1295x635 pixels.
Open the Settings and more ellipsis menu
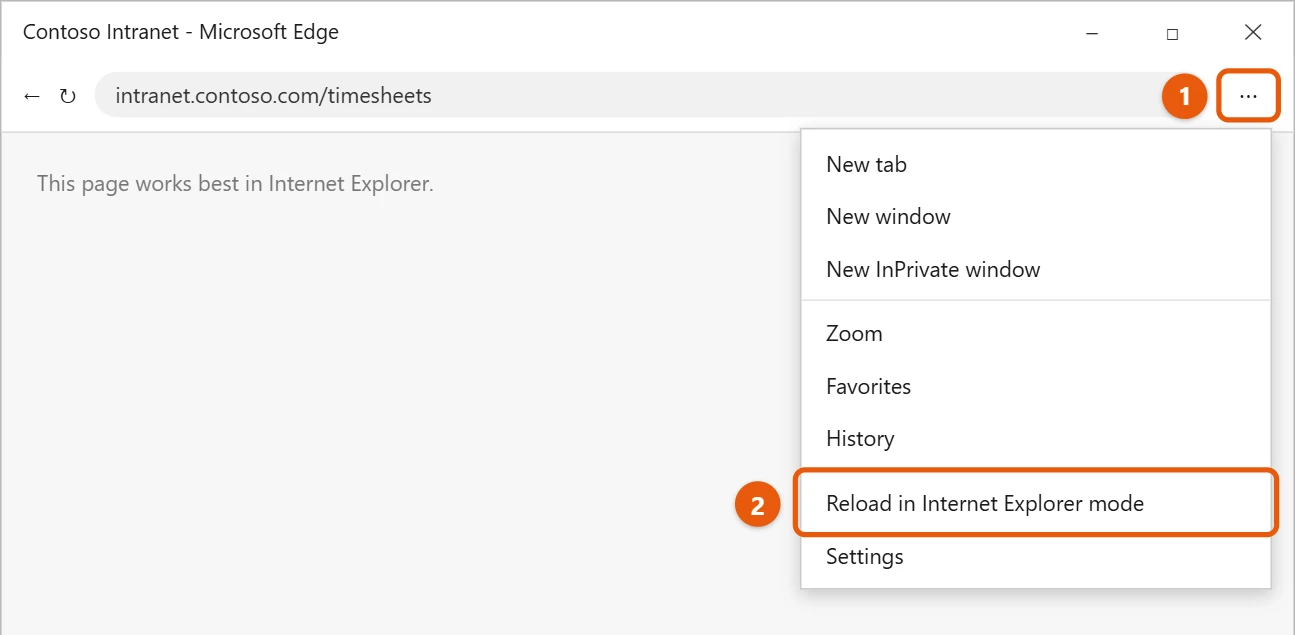point(1248,96)
